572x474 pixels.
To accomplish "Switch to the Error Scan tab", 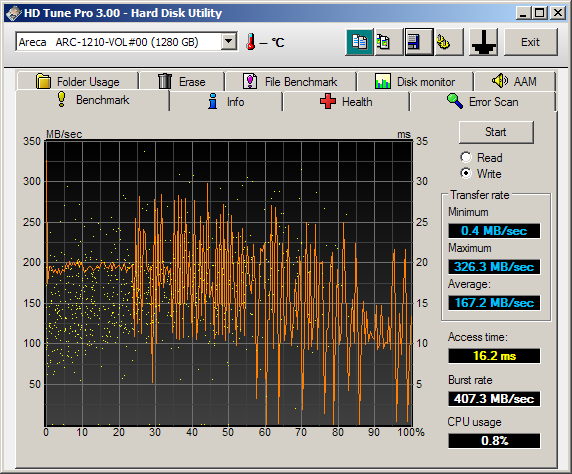I will click(x=482, y=101).
